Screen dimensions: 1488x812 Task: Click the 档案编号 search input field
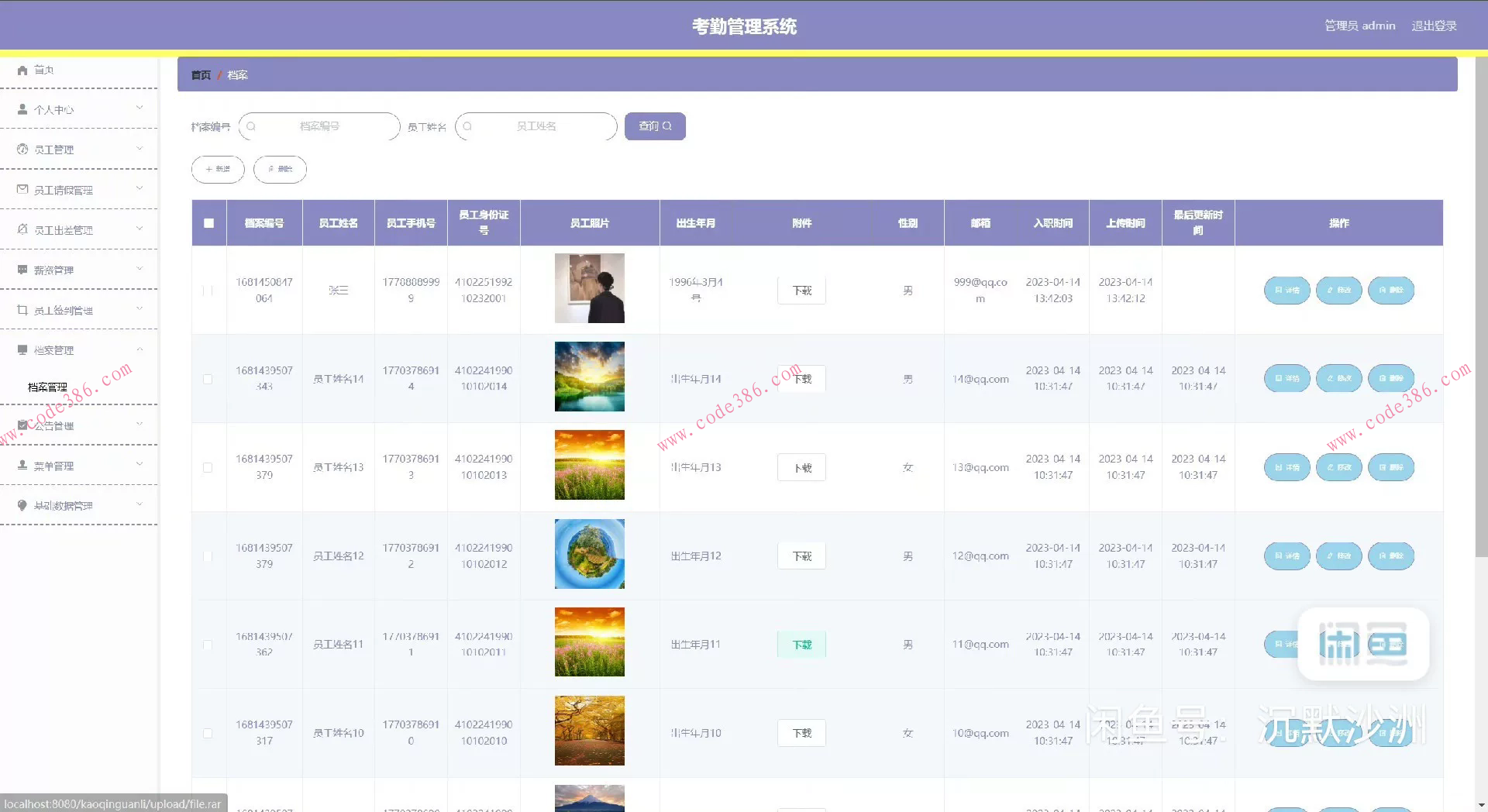319,126
